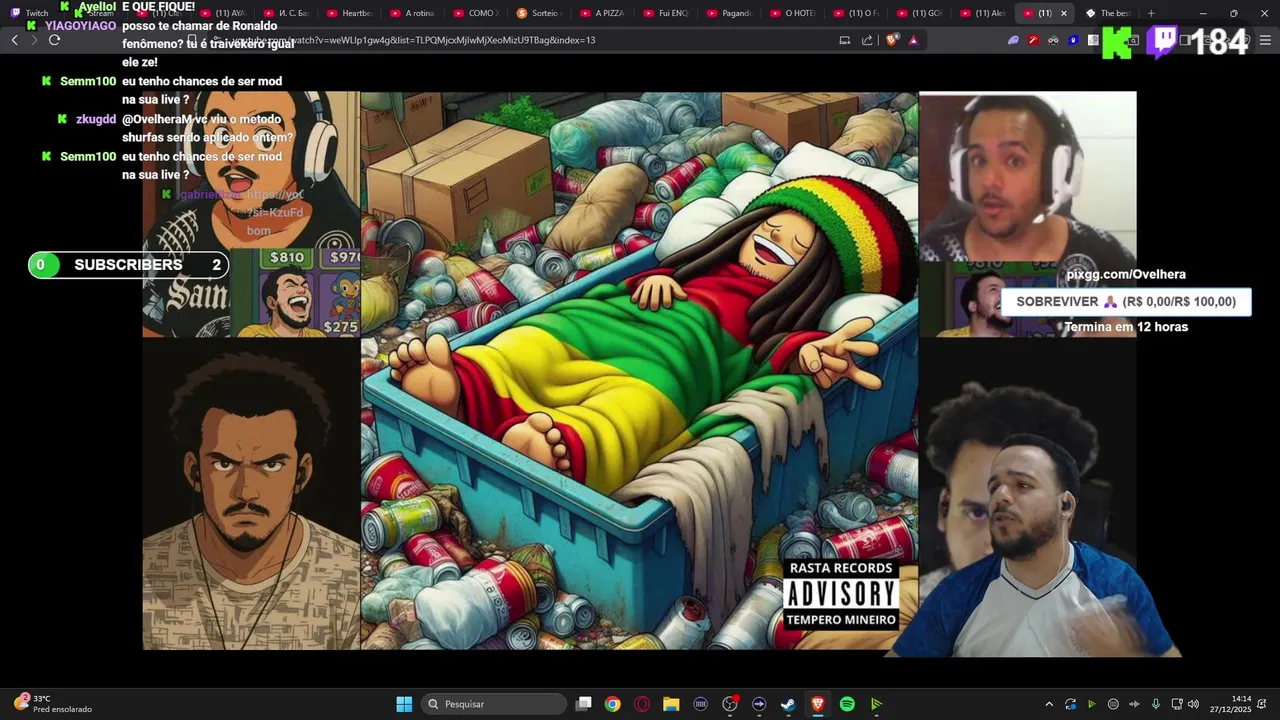Open Task View on taskbar
The width and height of the screenshot is (1280, 720).
pos(584,704)
